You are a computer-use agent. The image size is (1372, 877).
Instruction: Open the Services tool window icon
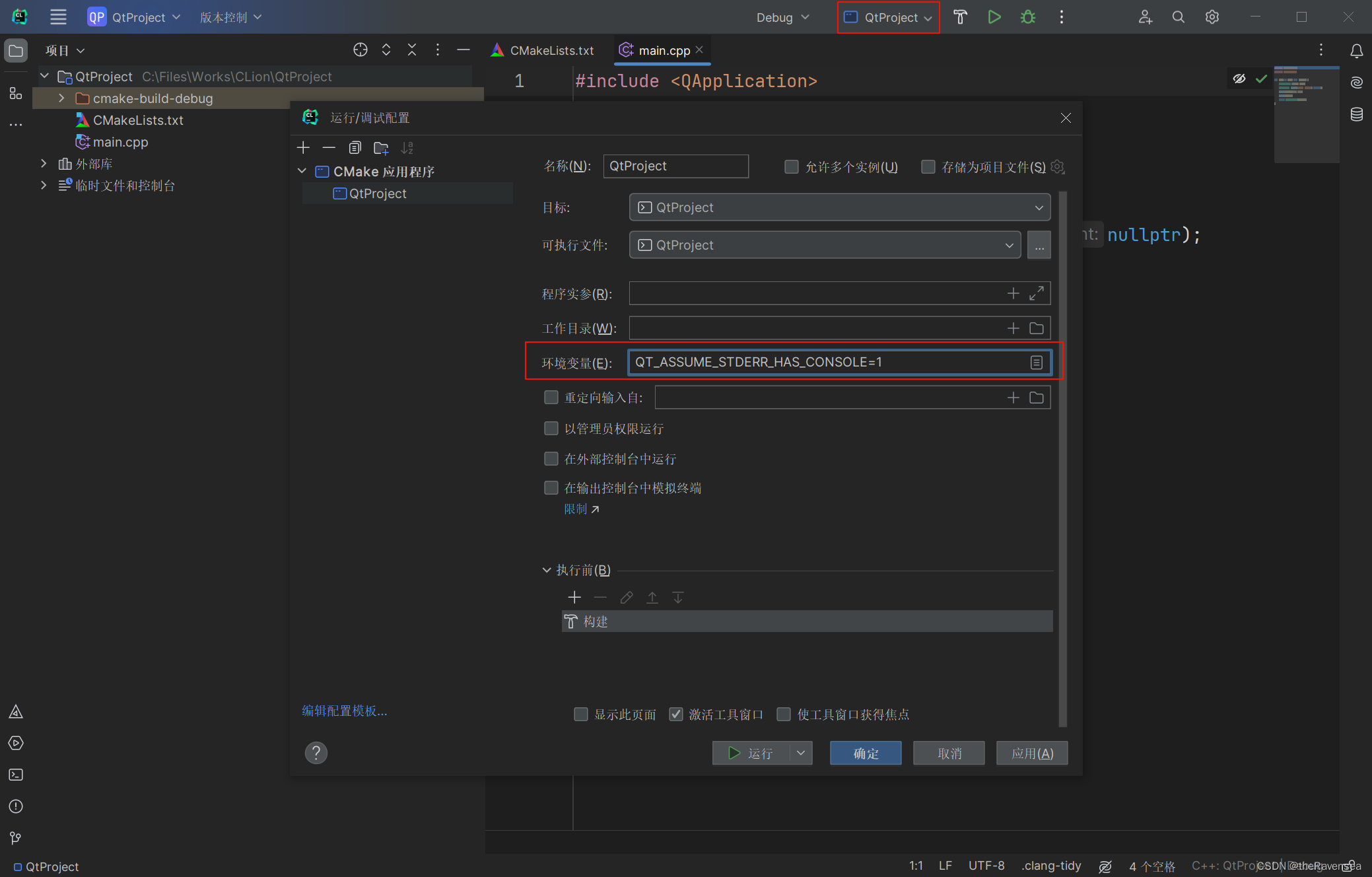tap(16, 743)
